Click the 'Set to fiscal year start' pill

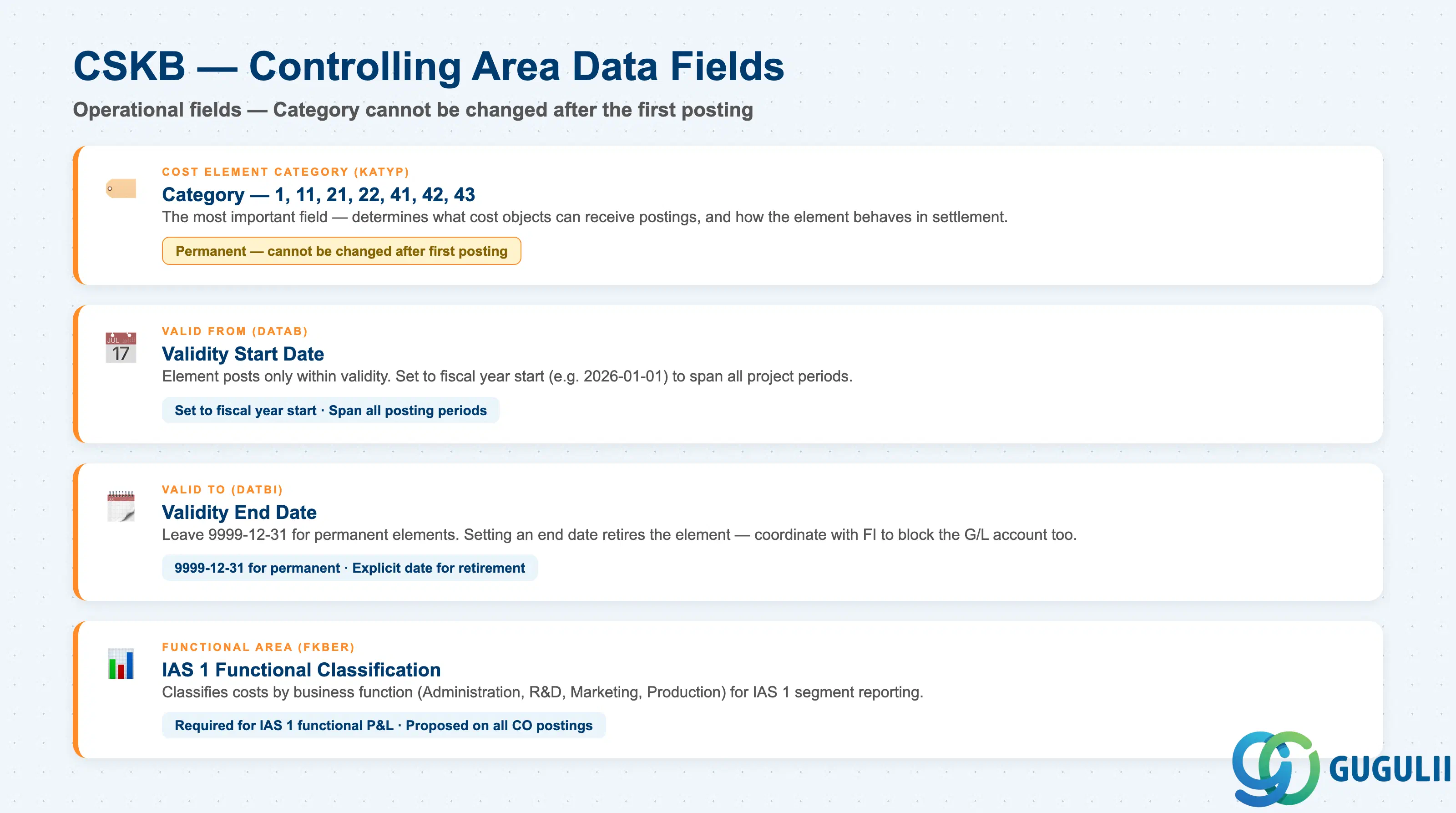331,411
